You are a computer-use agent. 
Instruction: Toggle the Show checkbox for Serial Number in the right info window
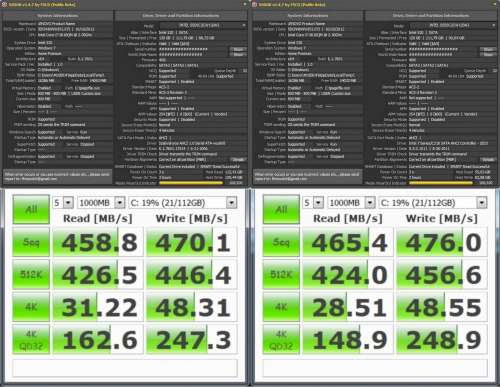(x=488, y=49)
